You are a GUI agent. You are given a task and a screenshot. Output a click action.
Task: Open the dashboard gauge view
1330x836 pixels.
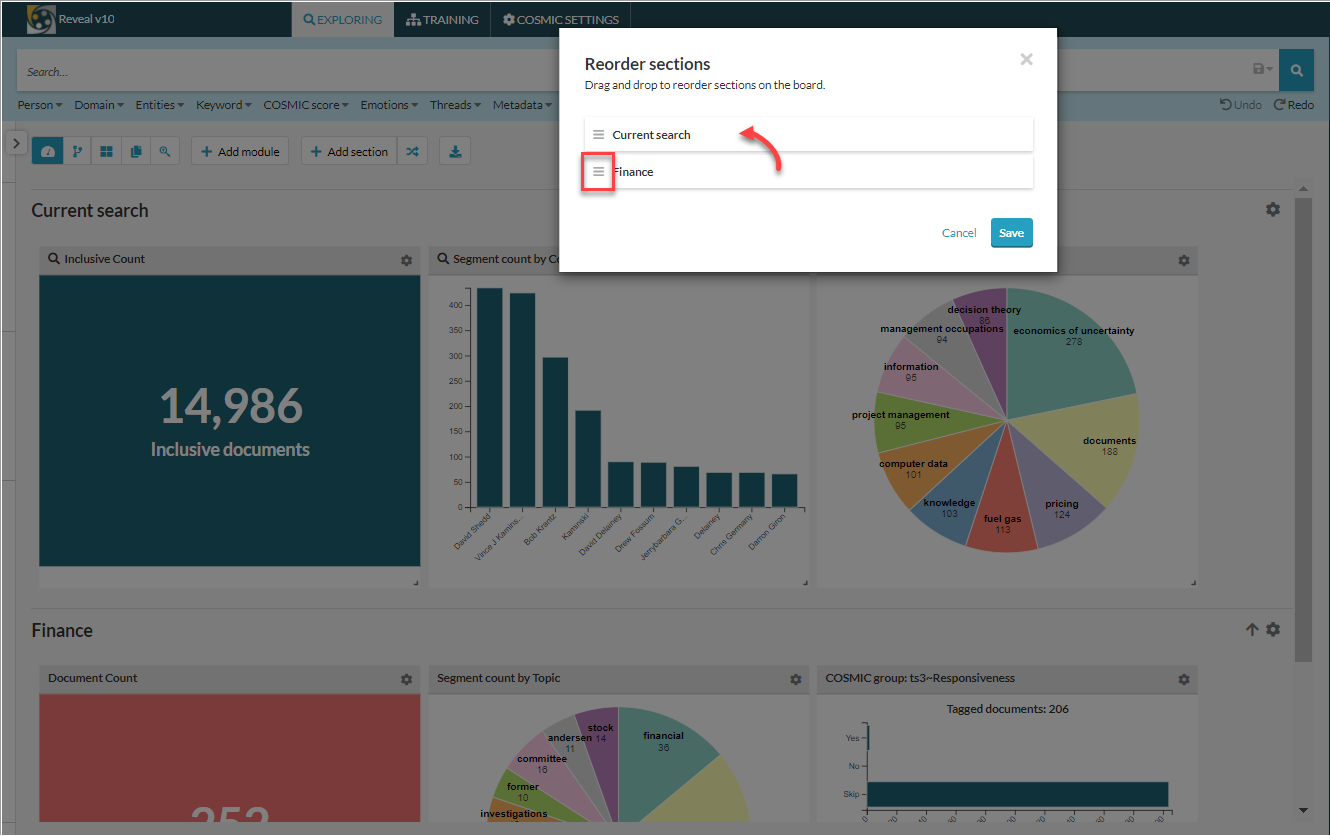[47, 152]
